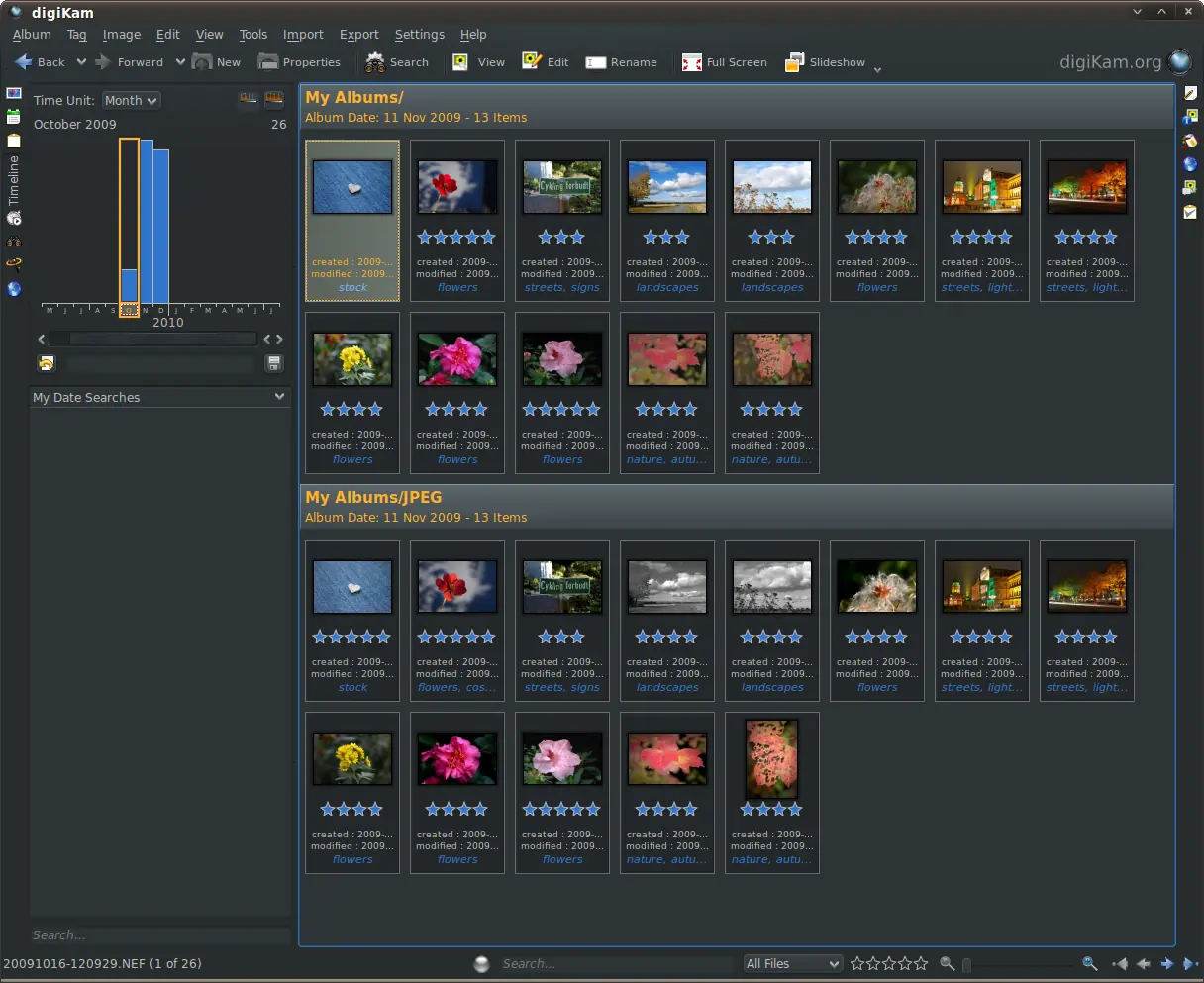Open the Import menu

coord(303,34)
